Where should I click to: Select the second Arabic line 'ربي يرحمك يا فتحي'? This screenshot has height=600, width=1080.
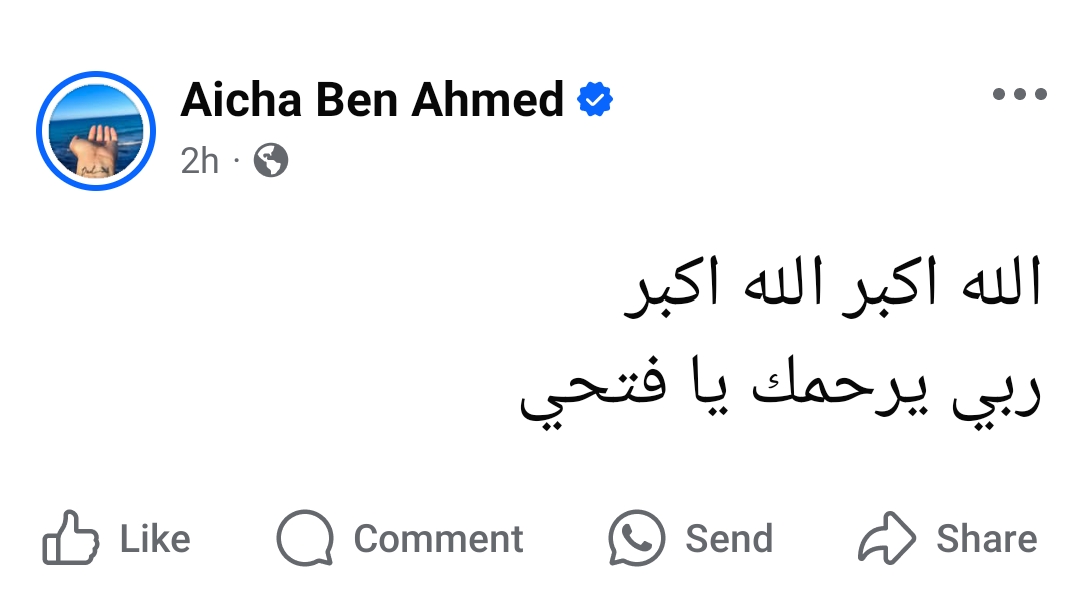[780, 389]
